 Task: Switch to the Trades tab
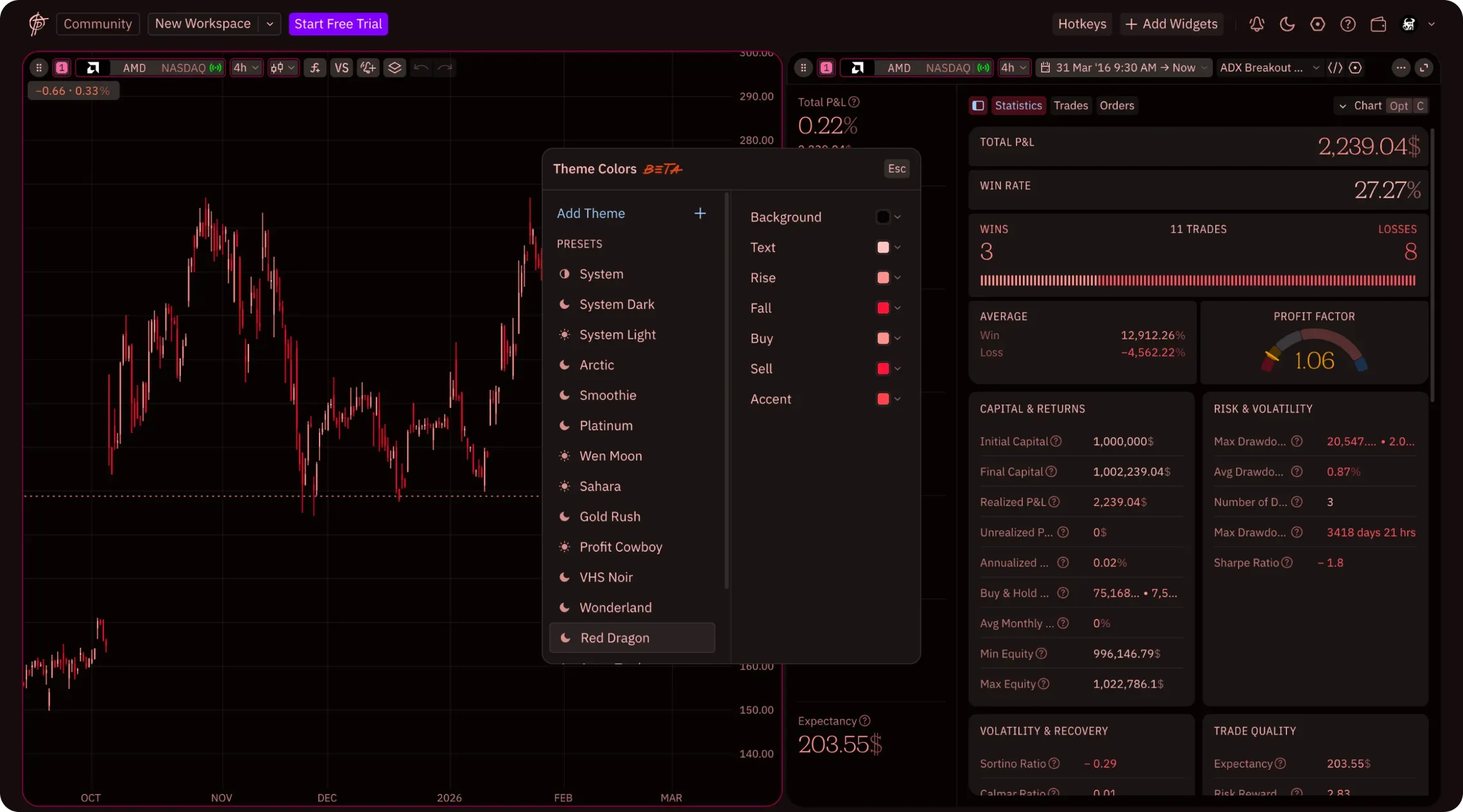pyautogui.click(x=1070, y=105)
